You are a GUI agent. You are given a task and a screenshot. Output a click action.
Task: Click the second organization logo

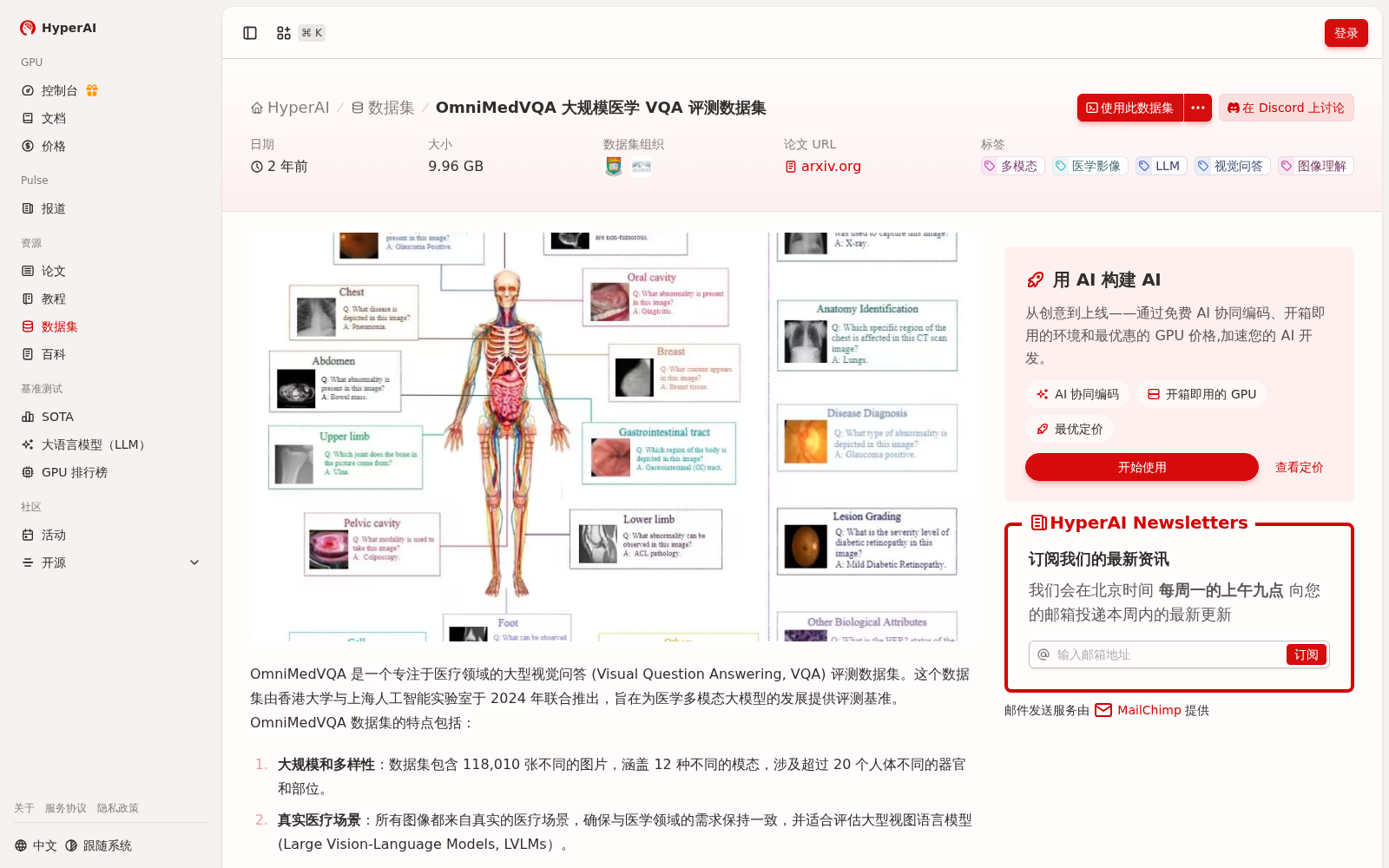642,166
